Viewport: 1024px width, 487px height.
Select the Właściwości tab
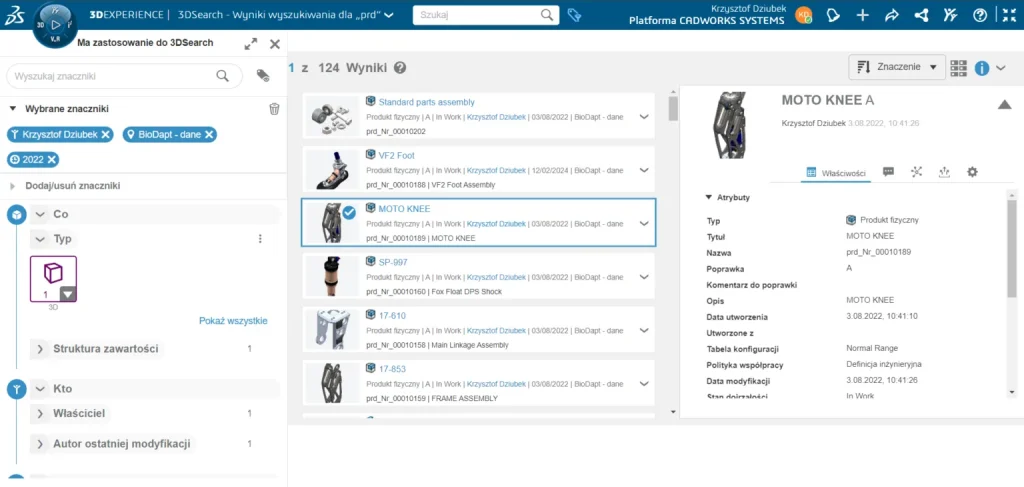tap(837, 172)
